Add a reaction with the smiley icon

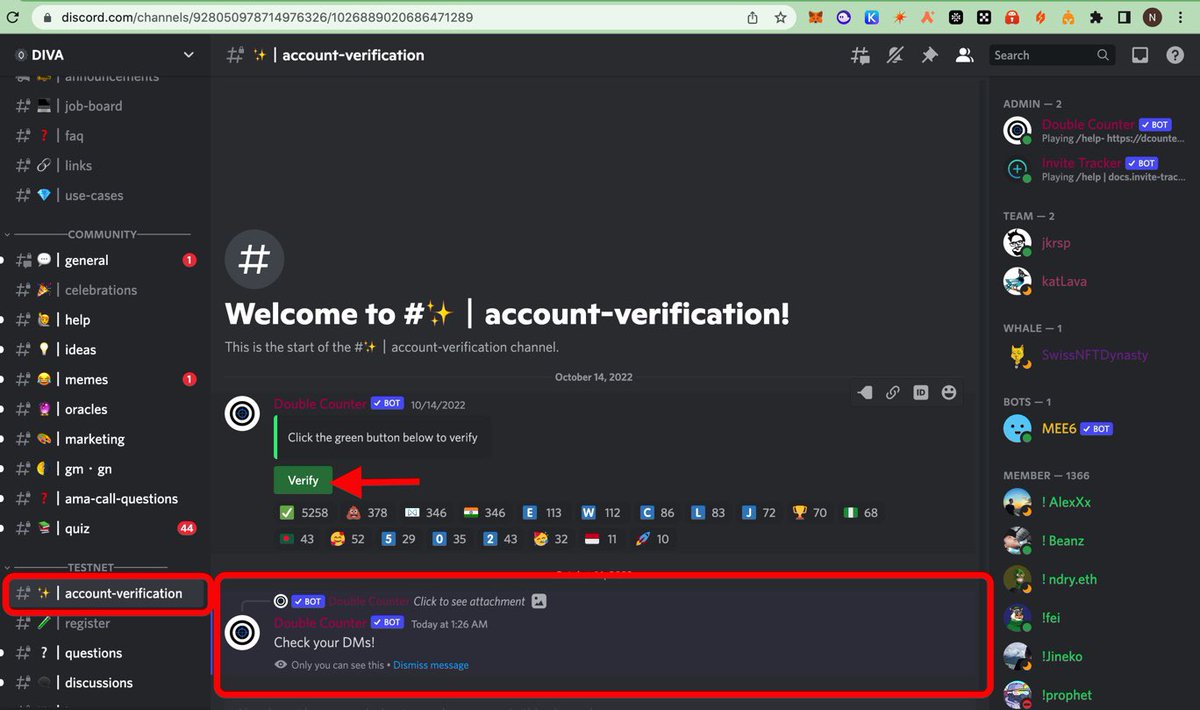pyautogui.click(x=949, y=393)
